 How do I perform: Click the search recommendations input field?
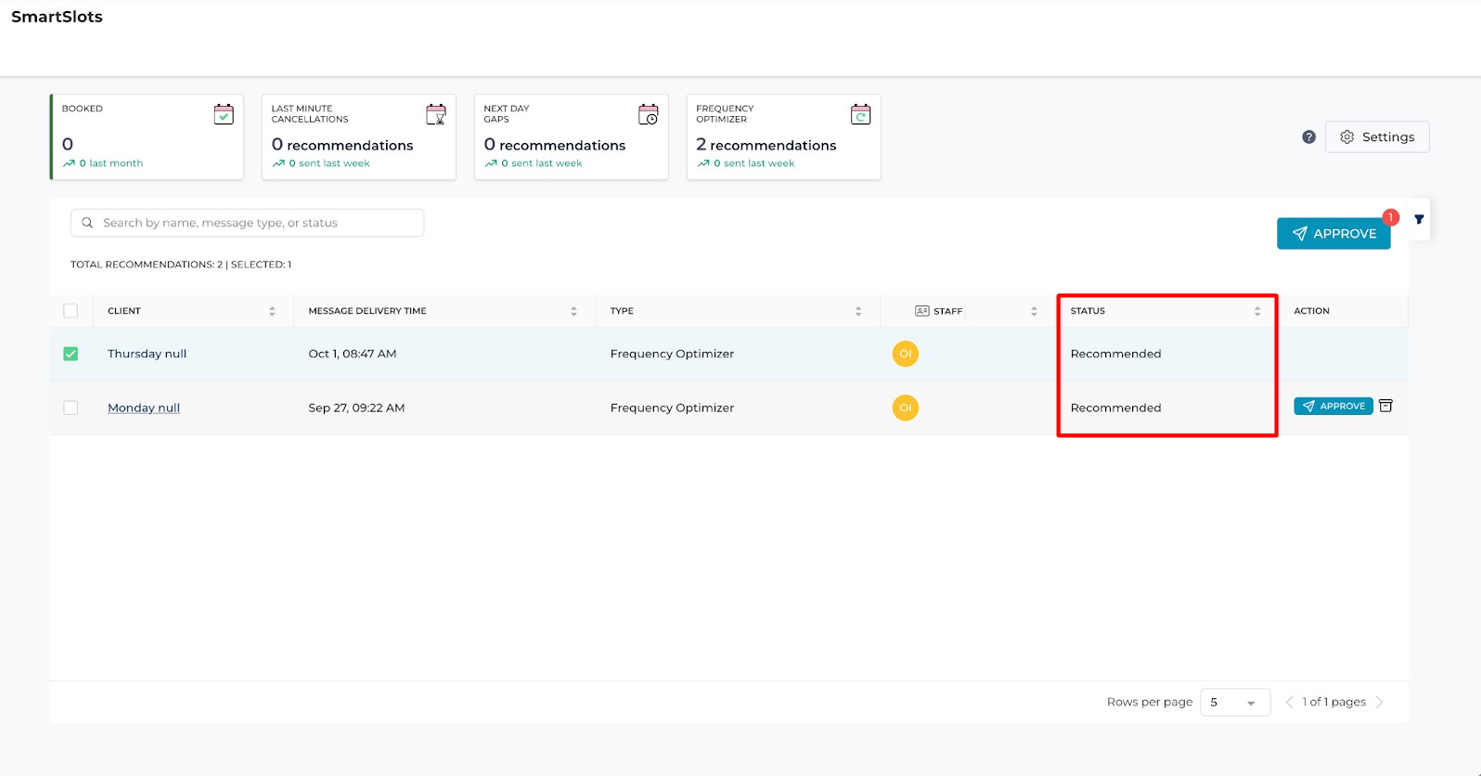click(247, 223)
